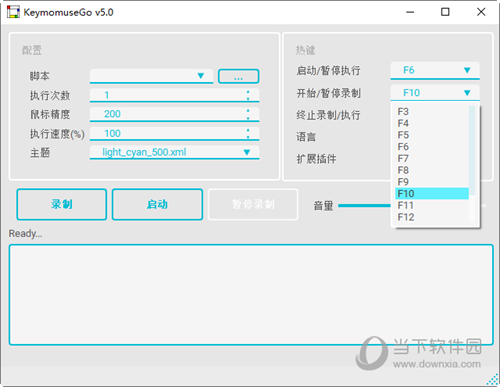Select F8 in the hotkey list
The width and height of the screenshot is (500, 387).
(432, 170)
